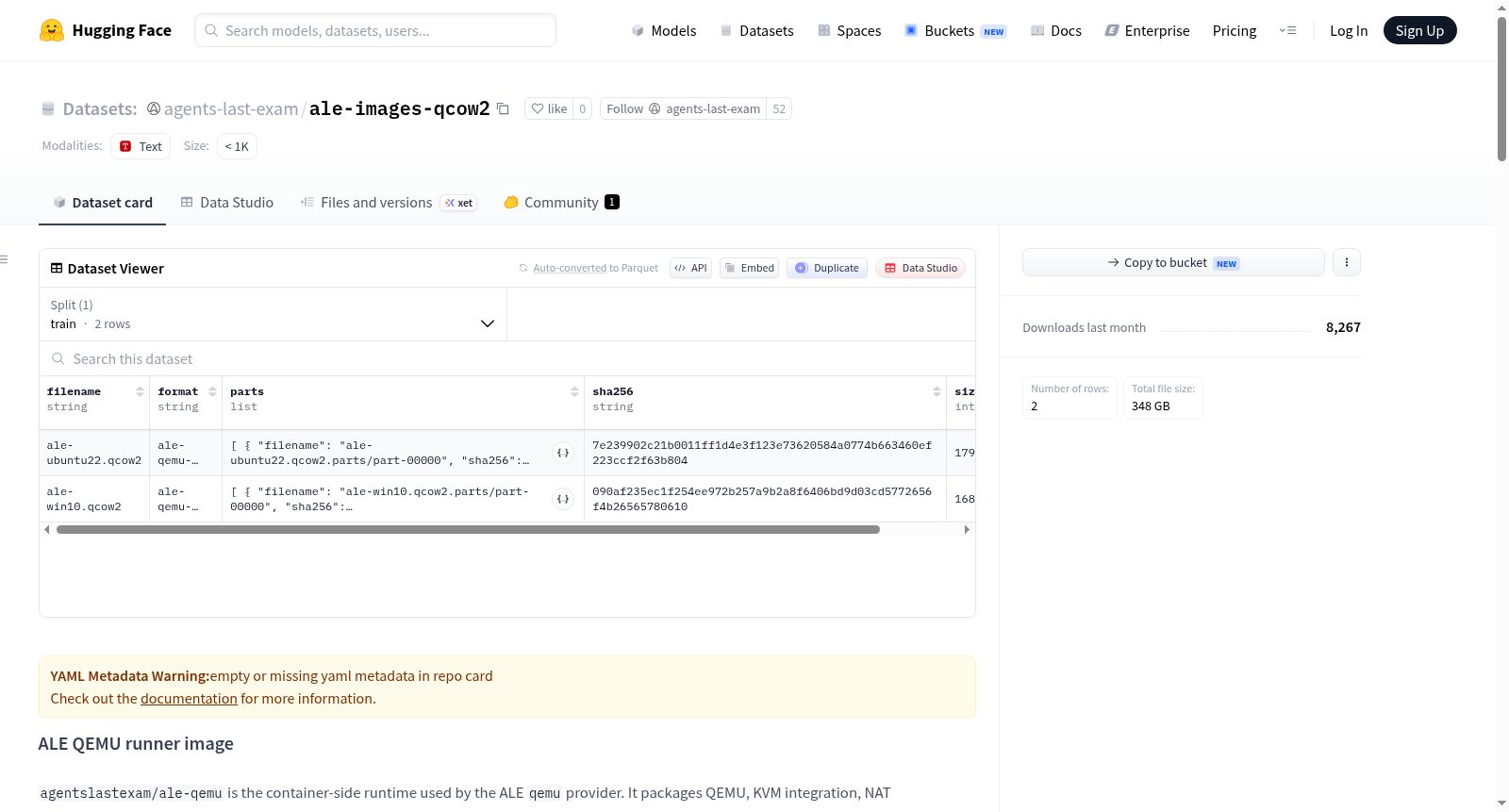Expand the Split train dropdown

point(273,314)
